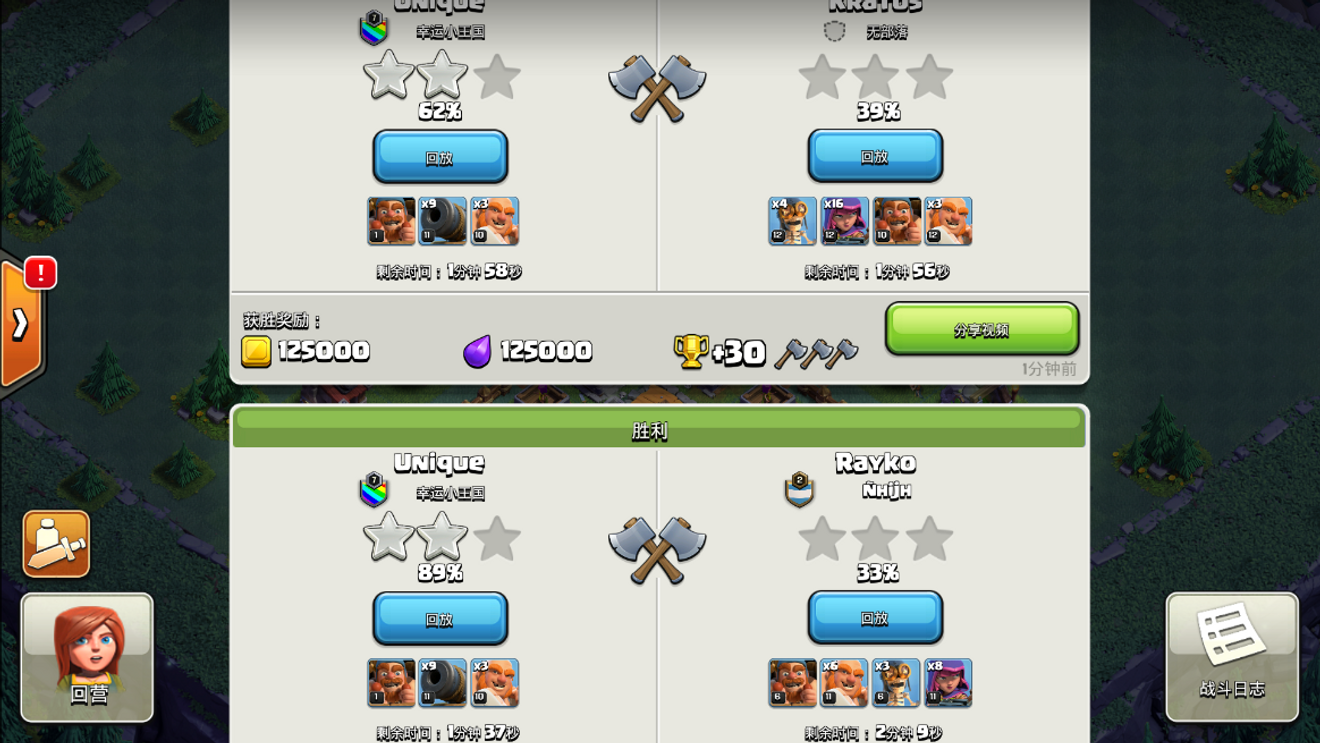Viewport: 1320px width, 743px height.
Task: Select the x8 archer icon in Rayko's army
Action: 948,682
